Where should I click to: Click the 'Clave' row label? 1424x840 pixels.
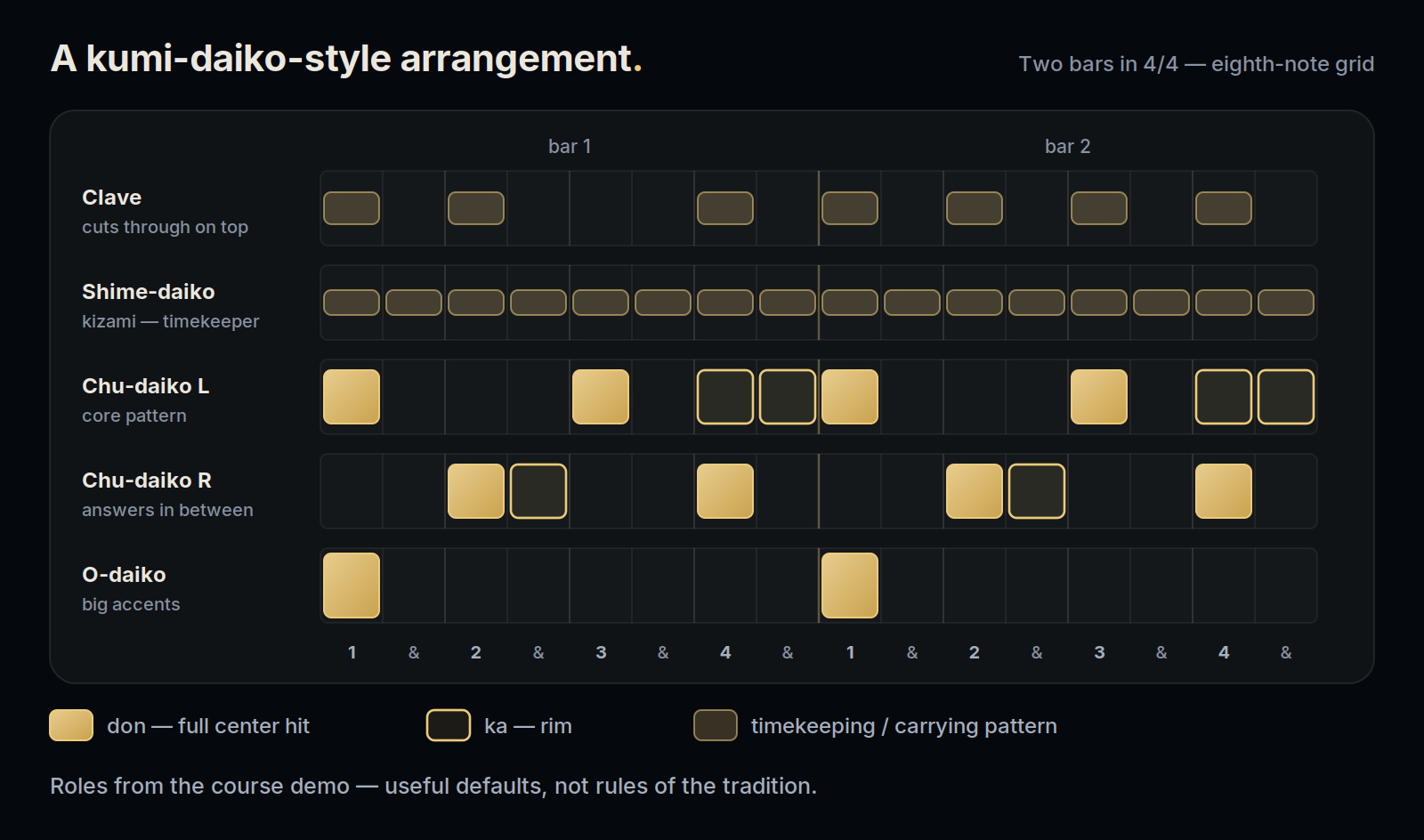112,198
